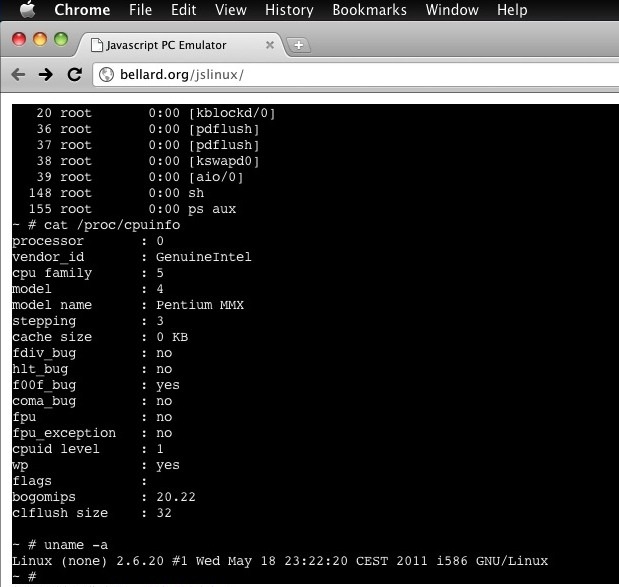Click the '[kswapd0]' process entry
The height and width of the screenshot is (587, 619).
[224, 161]
